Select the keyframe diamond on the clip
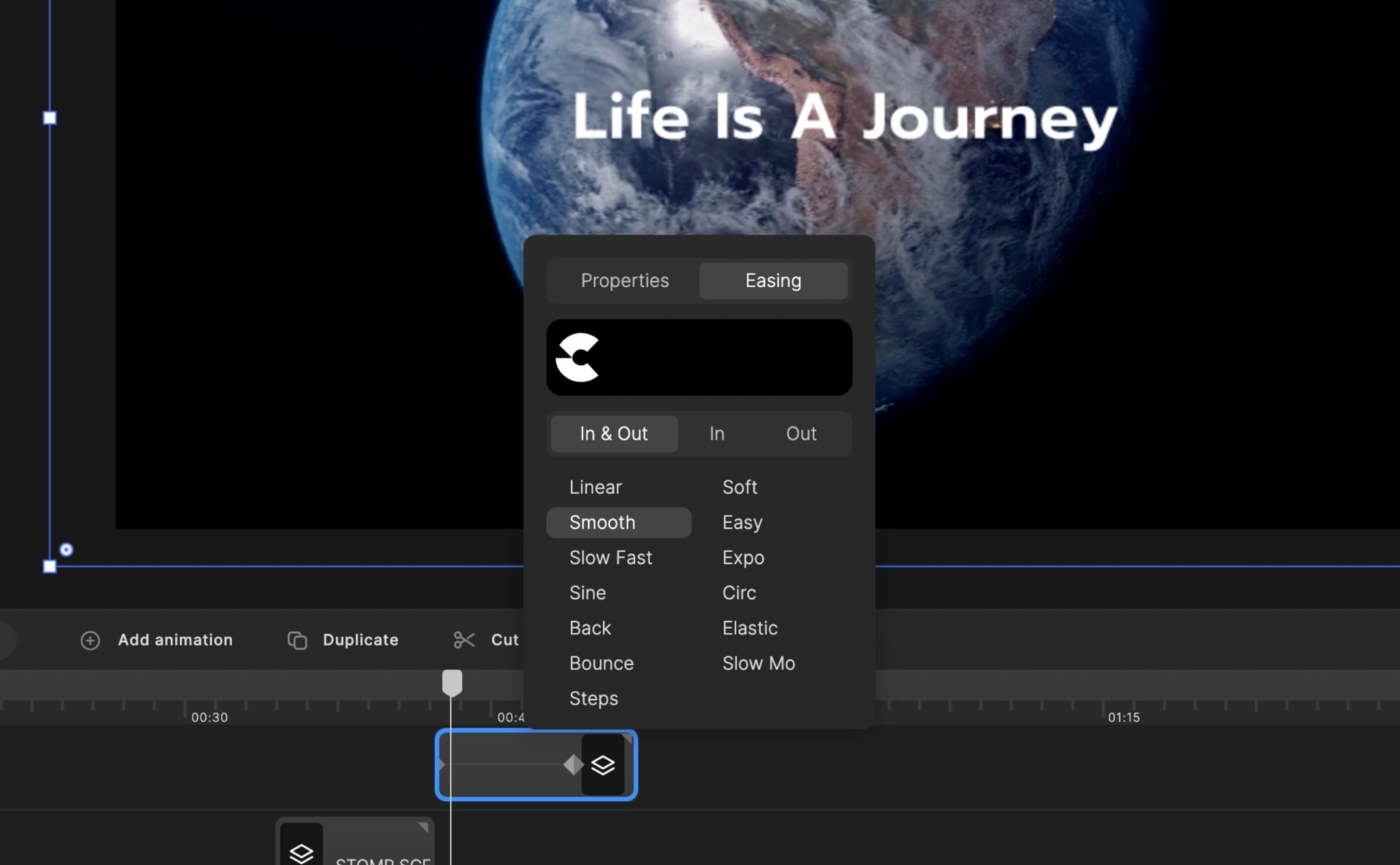Viewport: 1400px width, 865px height. (x=573, y=764)
